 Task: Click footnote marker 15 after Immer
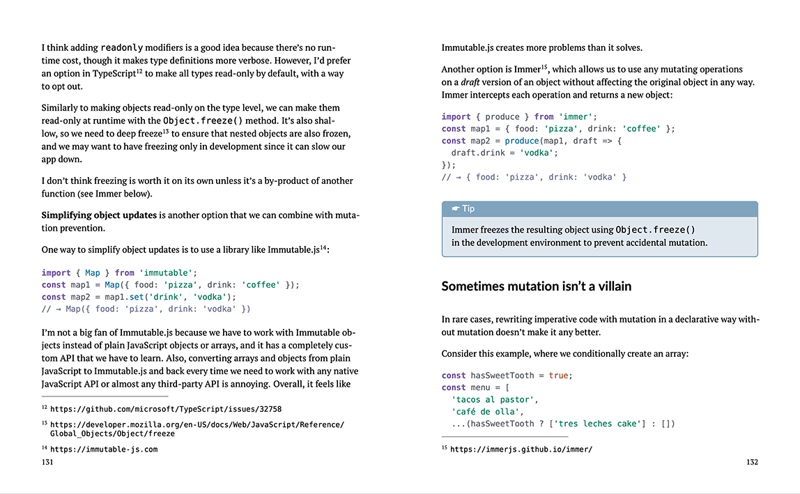(x=544, y=66)
